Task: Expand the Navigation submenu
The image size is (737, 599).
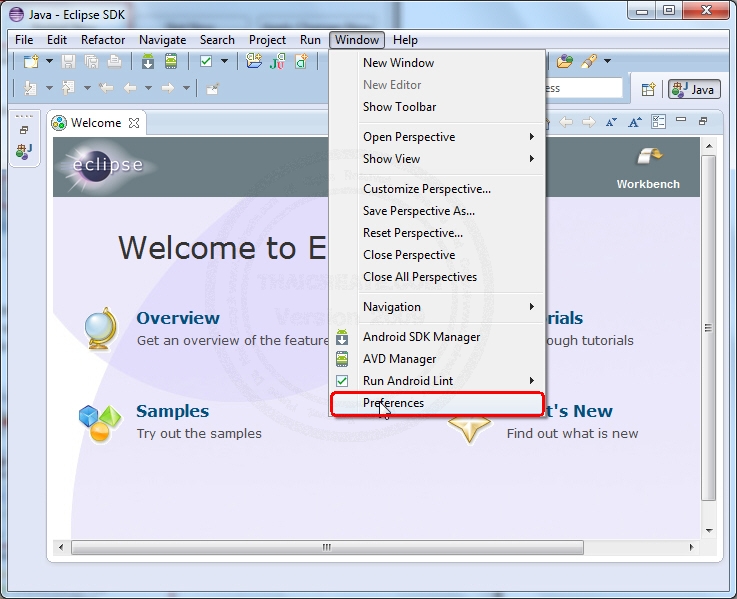Action: click(438, 307)
